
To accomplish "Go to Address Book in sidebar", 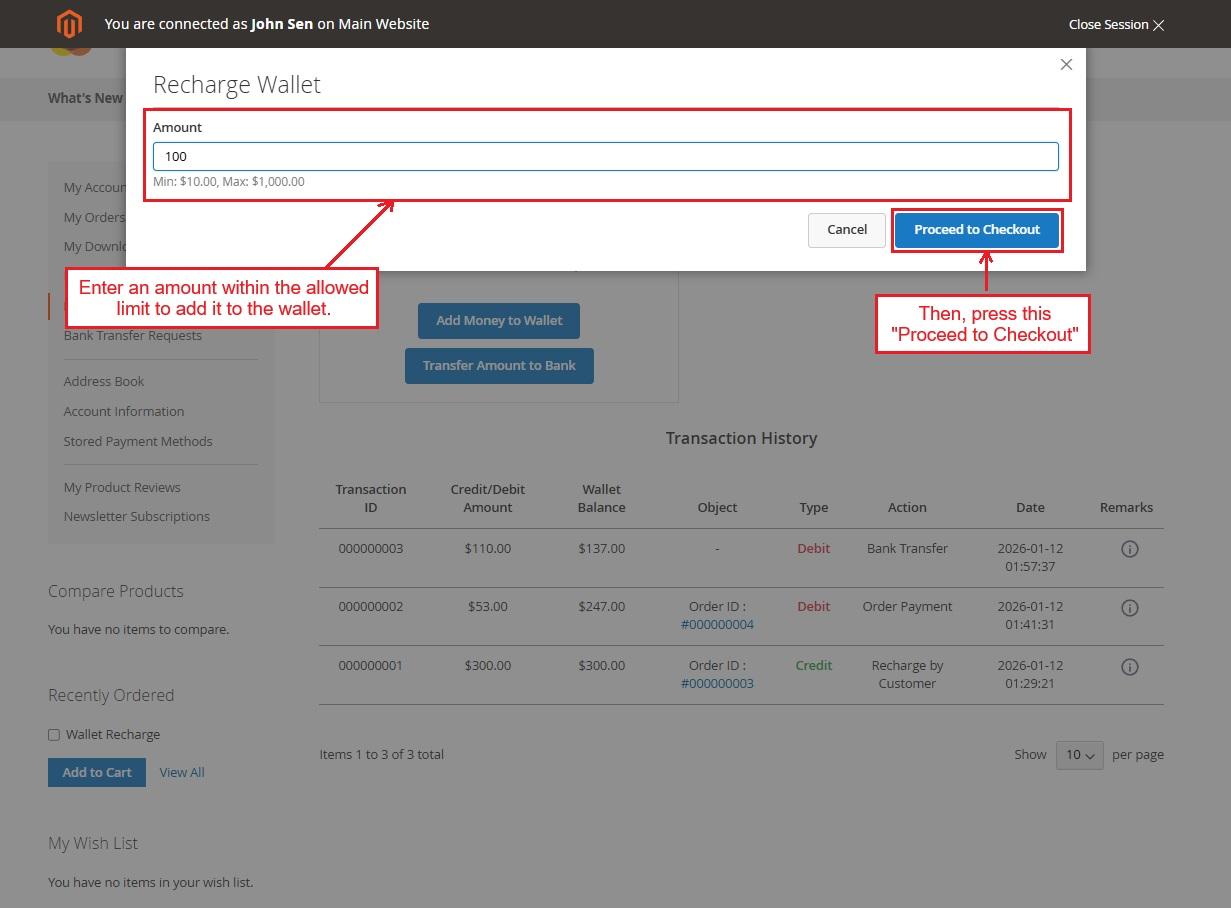I will click(x=104, y=382).
